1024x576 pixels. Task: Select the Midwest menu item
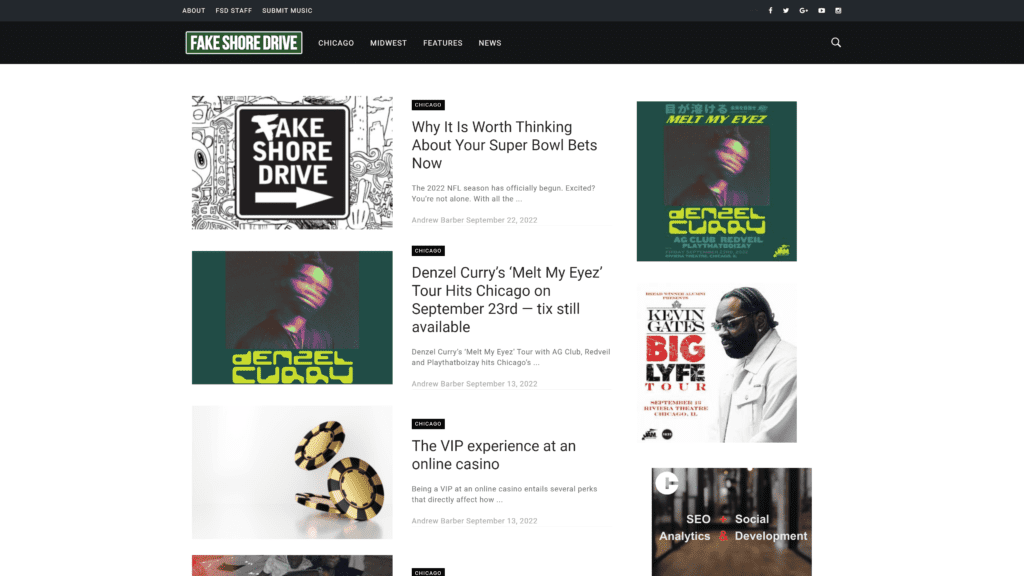(389, 43)
